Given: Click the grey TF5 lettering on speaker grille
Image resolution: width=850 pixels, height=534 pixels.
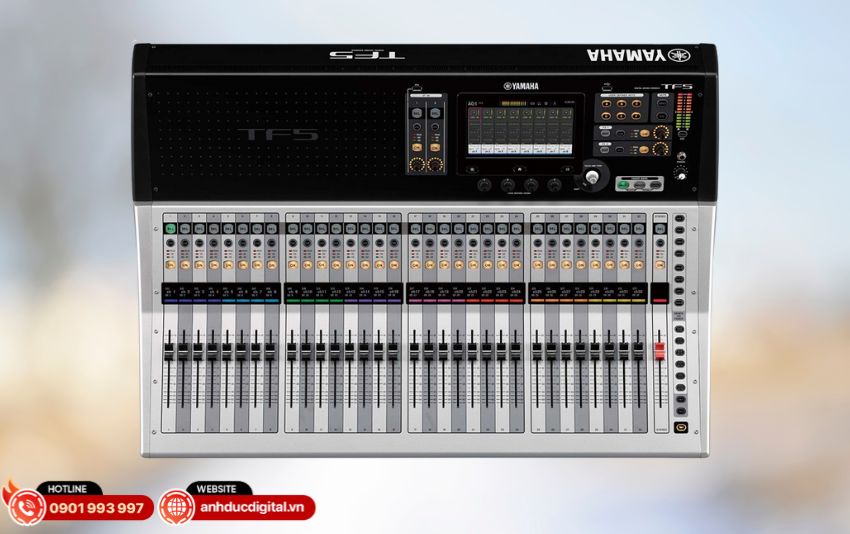Looking at the screenshot, I should [278, 134].
